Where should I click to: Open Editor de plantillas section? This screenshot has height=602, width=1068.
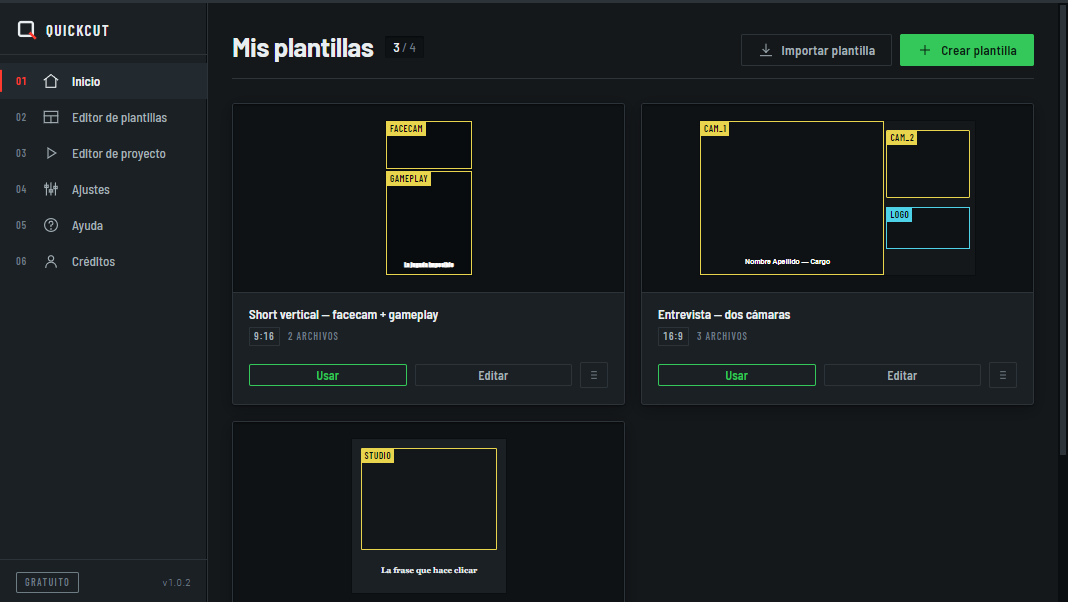pyautogui.click(x=104, y=117)
